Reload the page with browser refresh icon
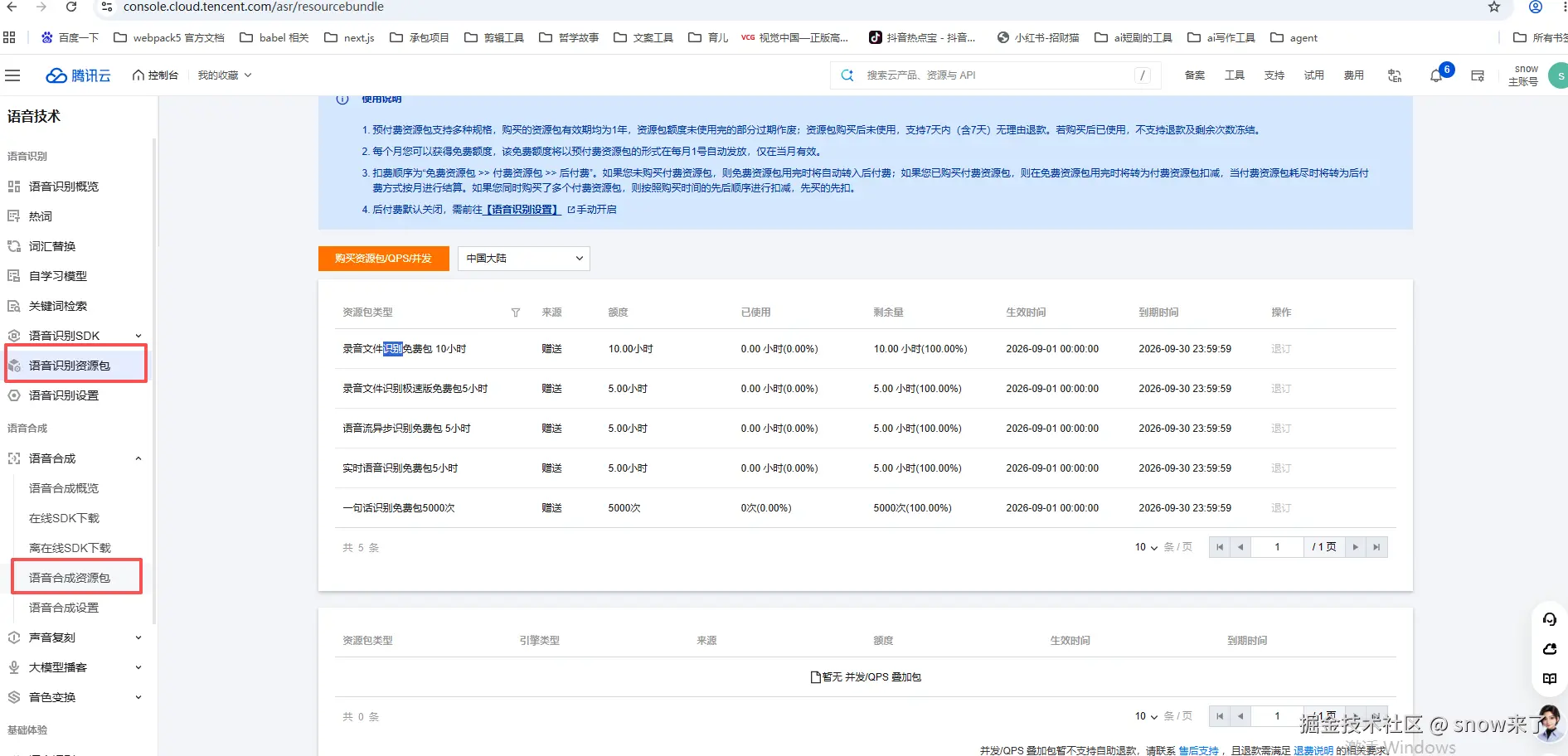 71,7
